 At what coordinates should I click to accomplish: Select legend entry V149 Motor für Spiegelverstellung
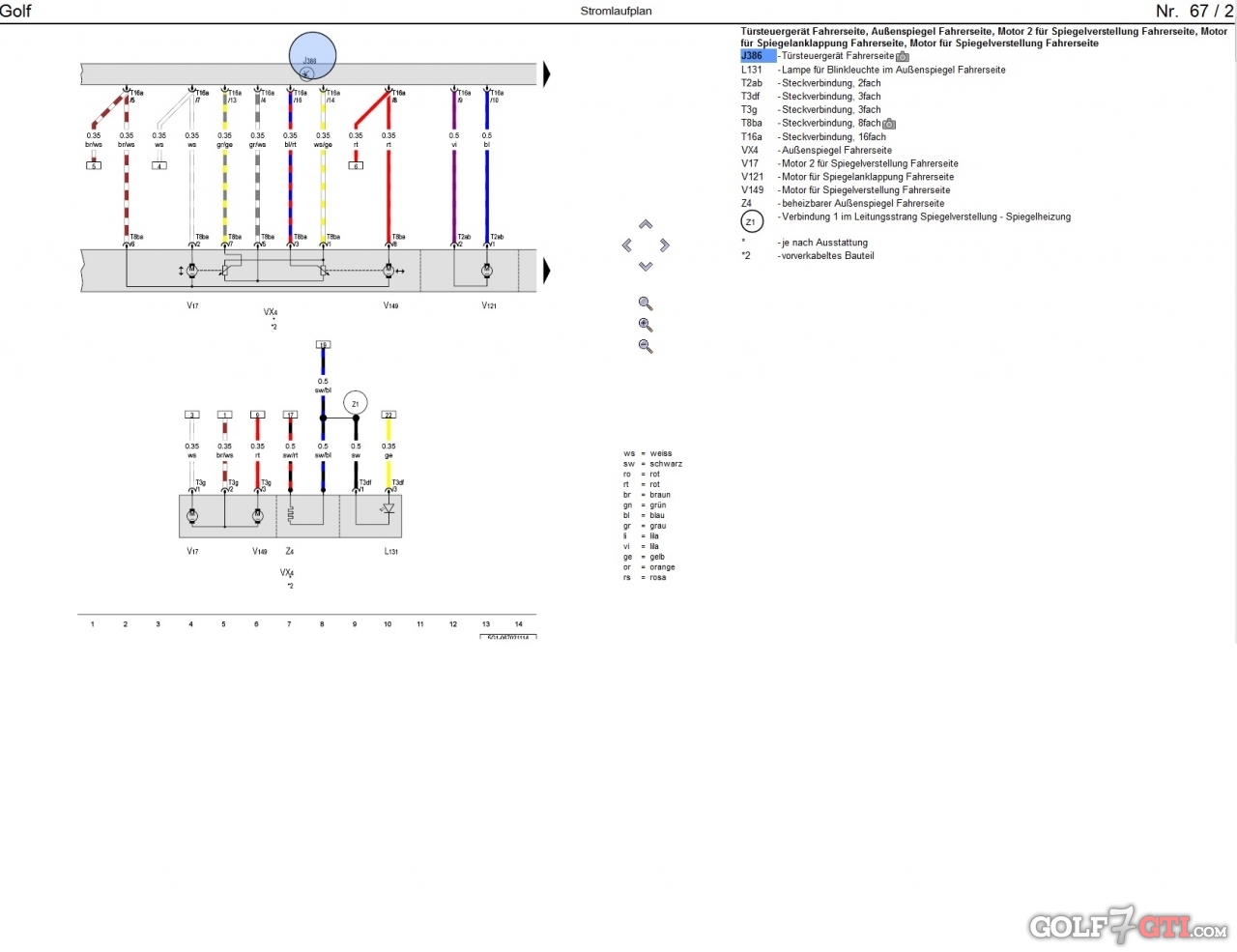(x=846, y=190)
